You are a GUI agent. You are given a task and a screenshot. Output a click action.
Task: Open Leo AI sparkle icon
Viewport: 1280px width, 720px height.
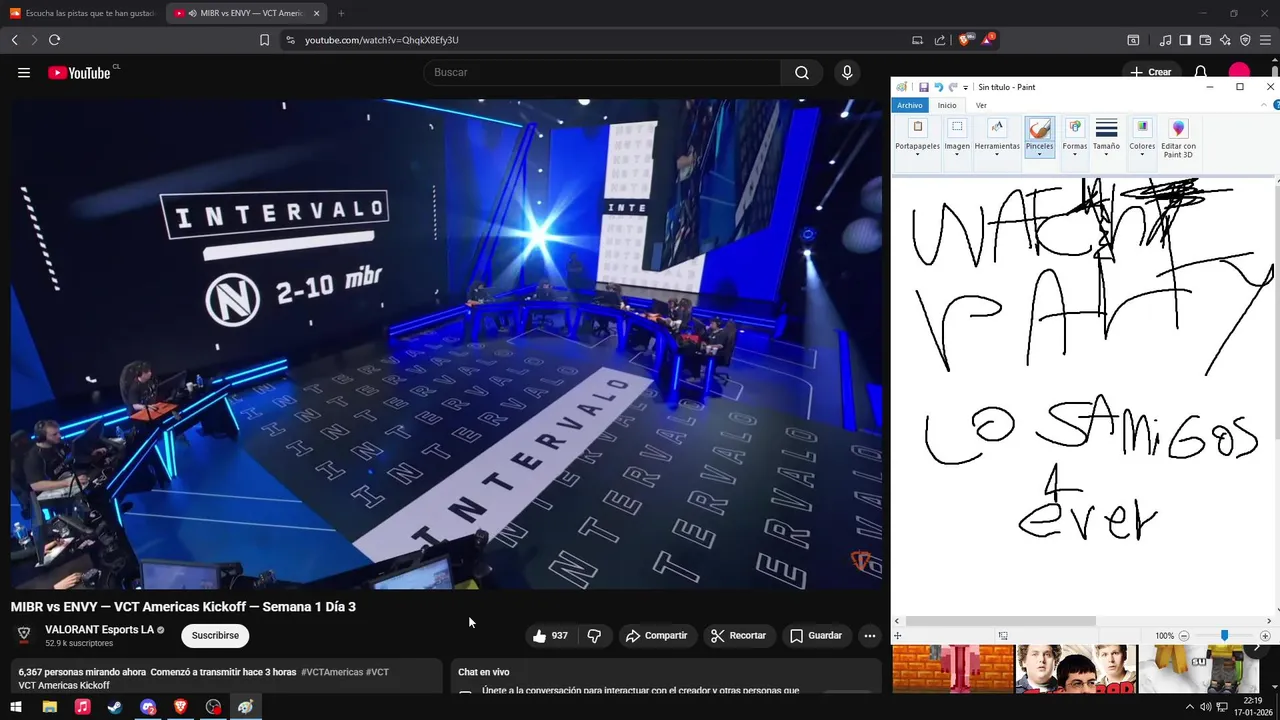click(1225, 40)
